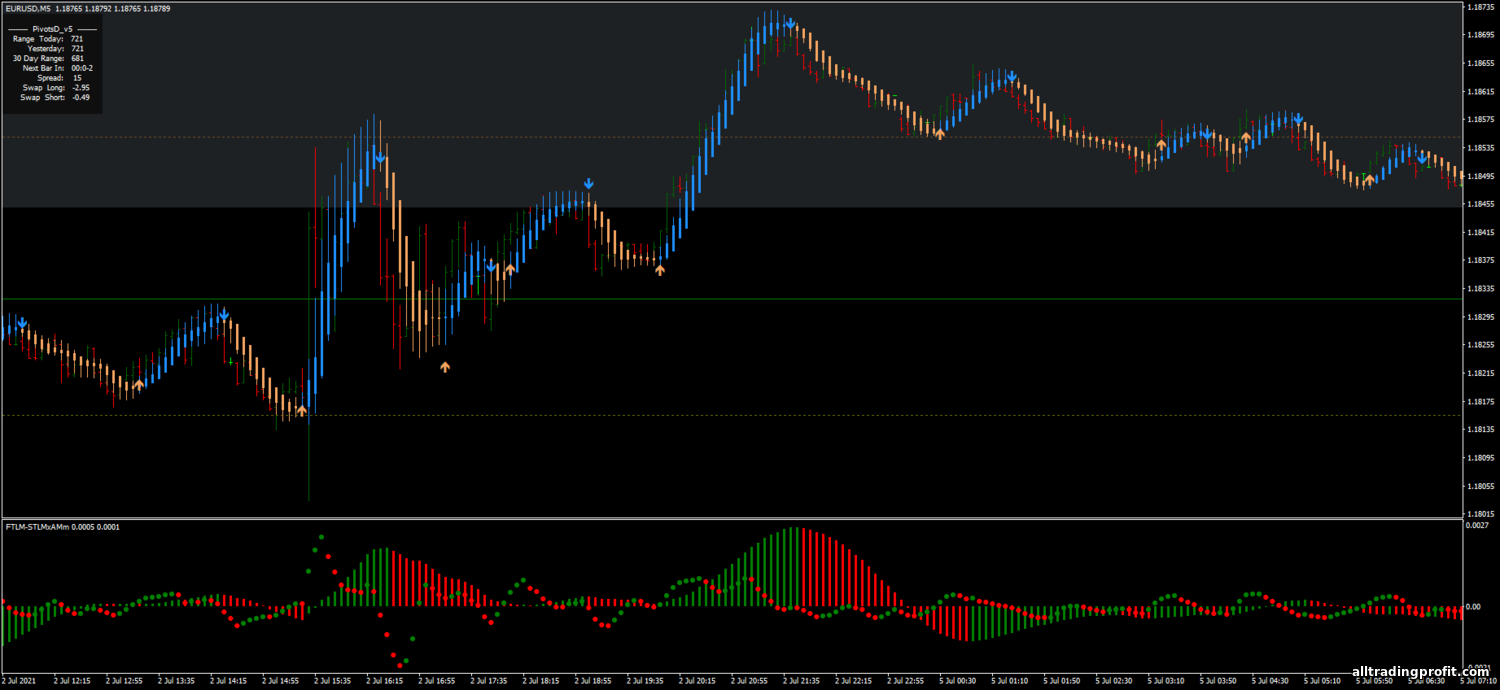
Task: Click price level 1.18175 on the price scale
Action: (1481, 402)
